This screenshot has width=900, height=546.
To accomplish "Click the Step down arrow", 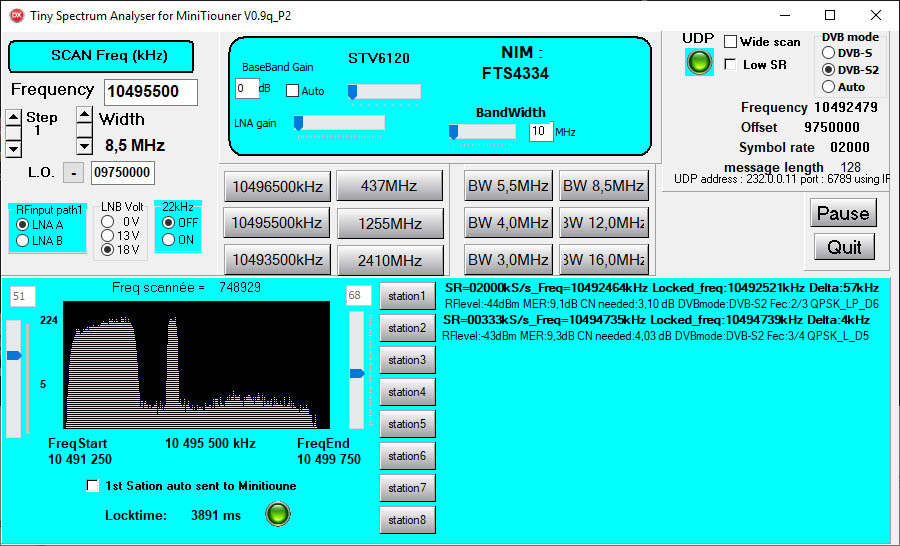I will (13, 149).
